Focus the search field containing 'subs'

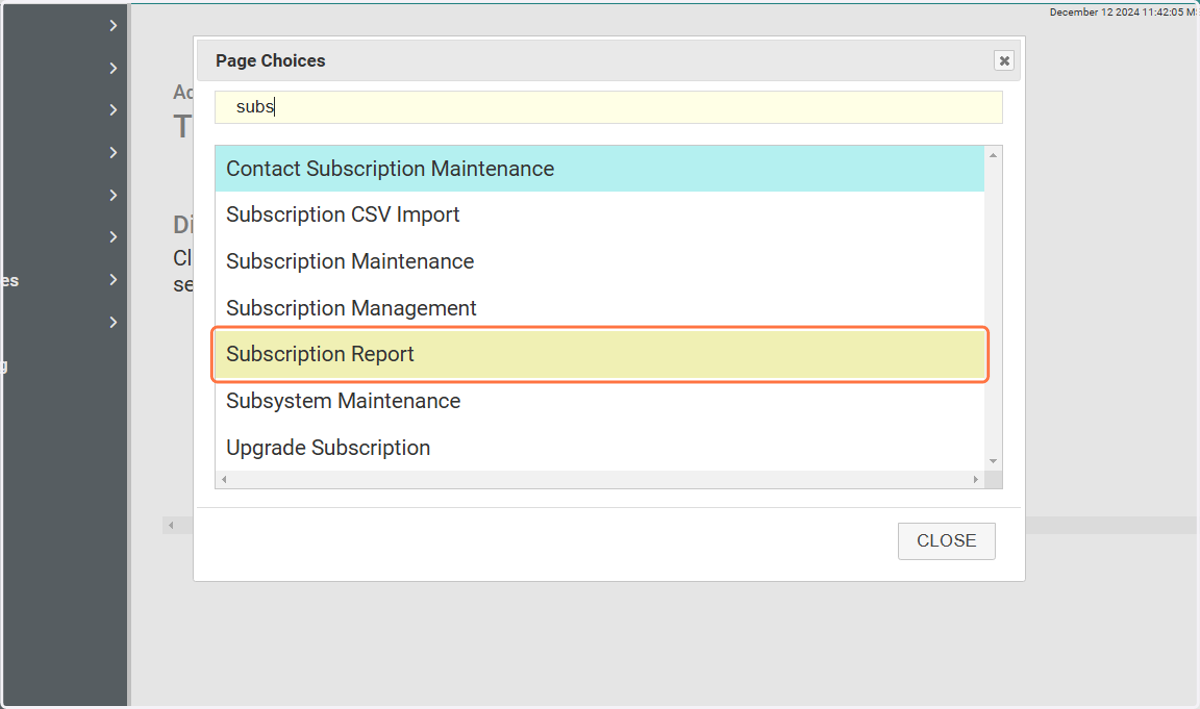[x=608, y=107]
